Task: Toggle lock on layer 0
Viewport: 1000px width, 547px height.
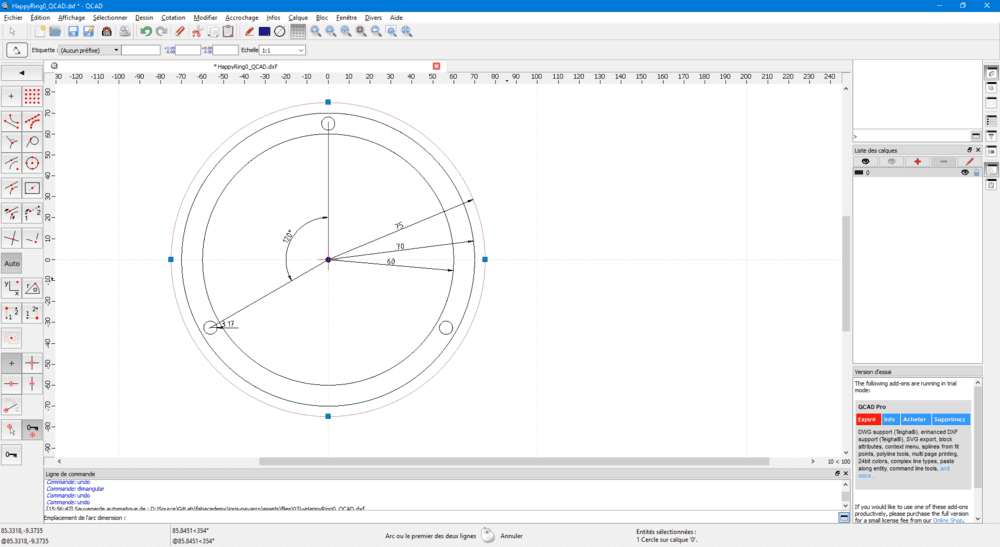Action: pyautogui.click(x=976, y=173)
